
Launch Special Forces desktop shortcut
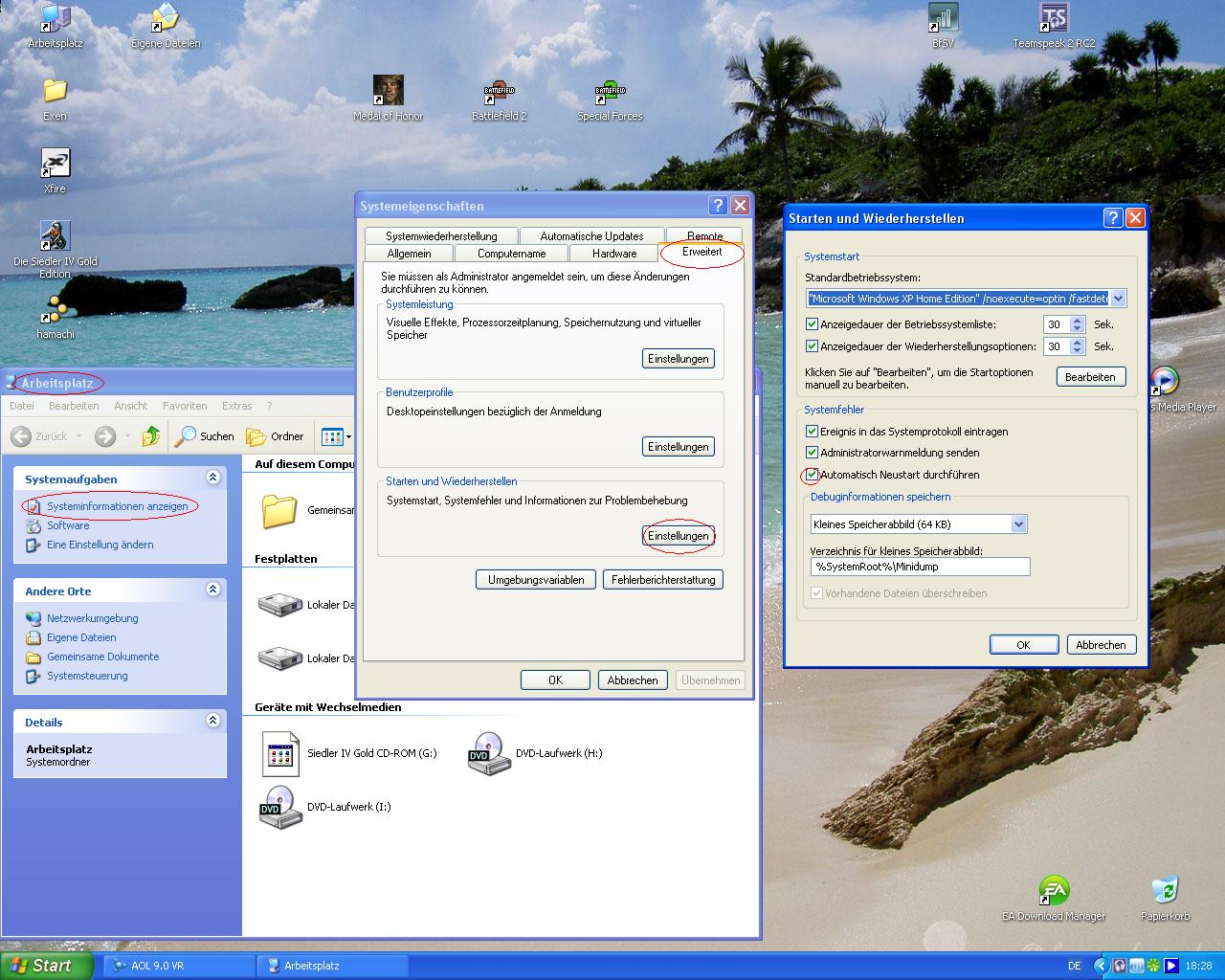610,99
